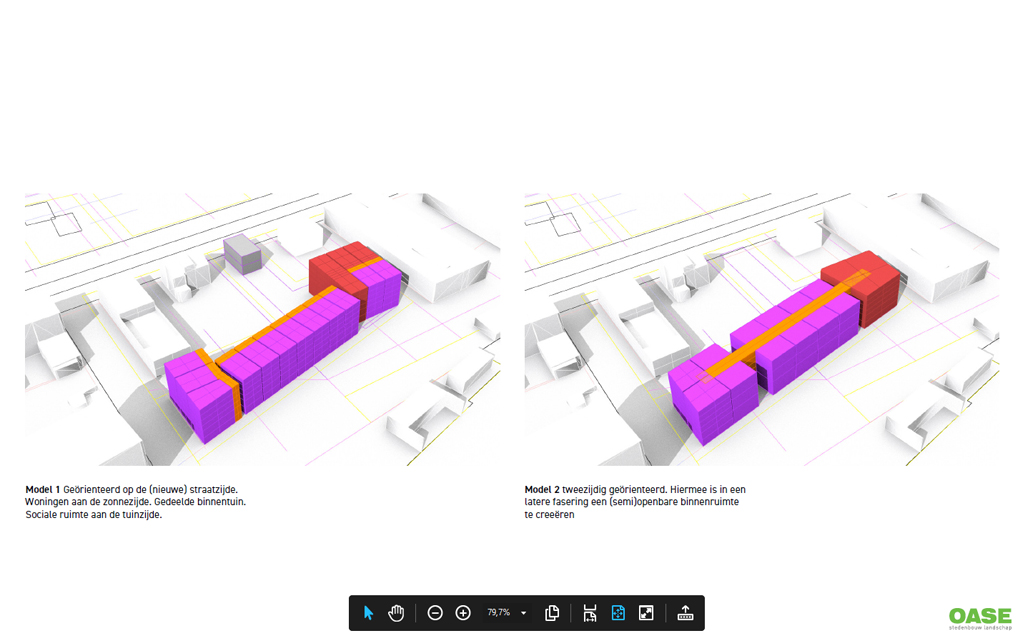Choose the fit to width icon
Screen dimensions: 1024x634
[x=590, y=613]
